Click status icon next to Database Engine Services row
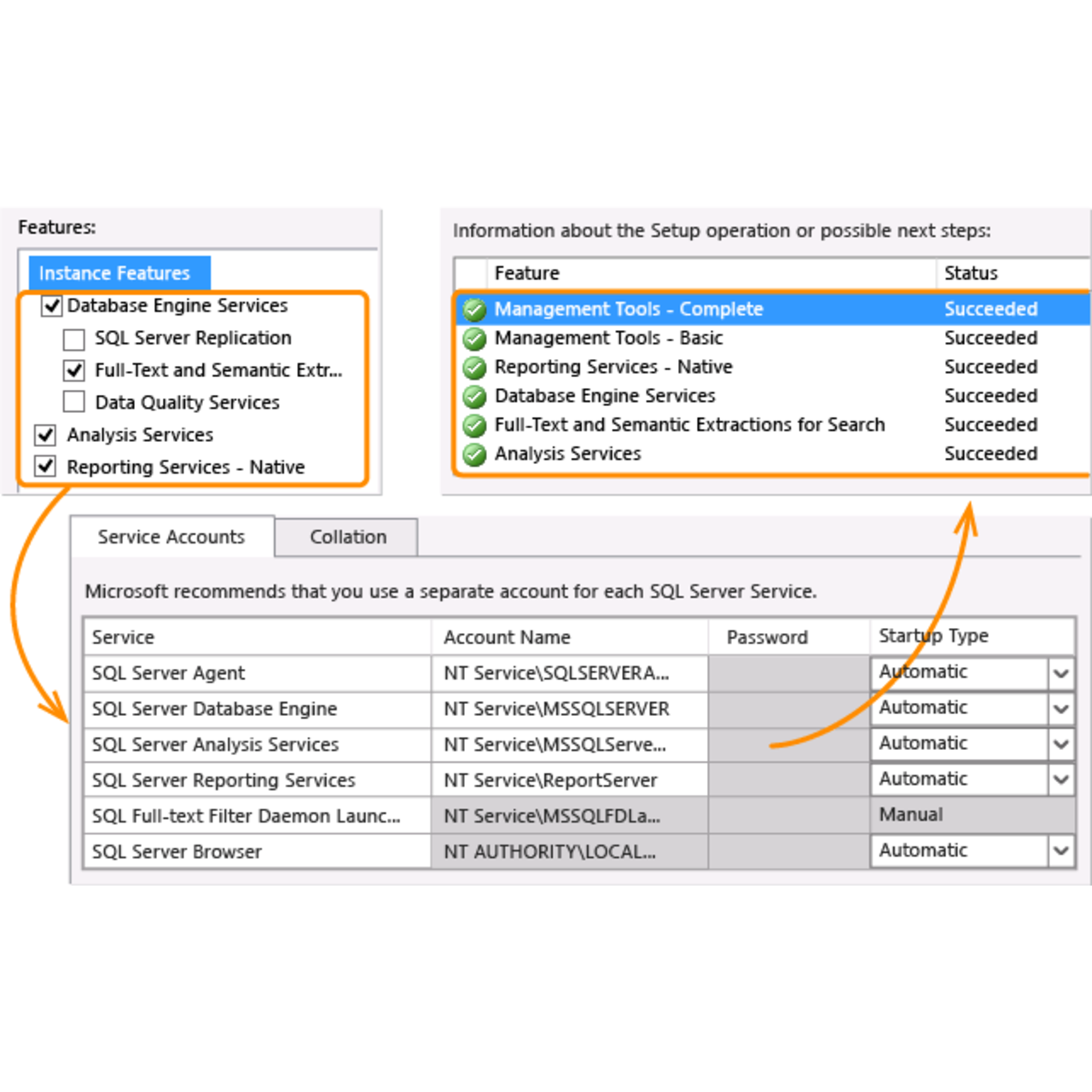The height and width of the screenshot is (1092, 1092). coord(474,397)
